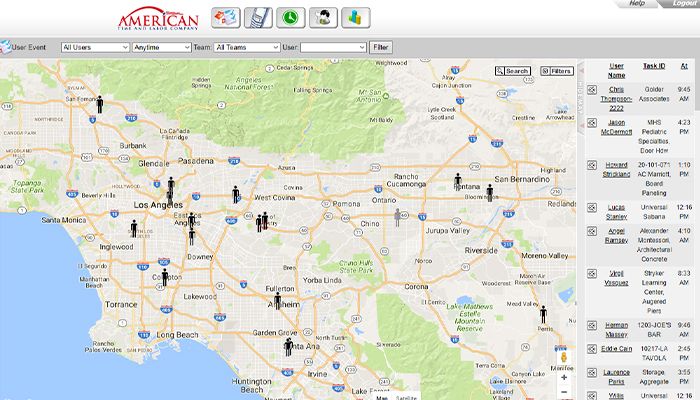Click the Filter button
This screenshot has height=400, width=700.
point(381,47)
